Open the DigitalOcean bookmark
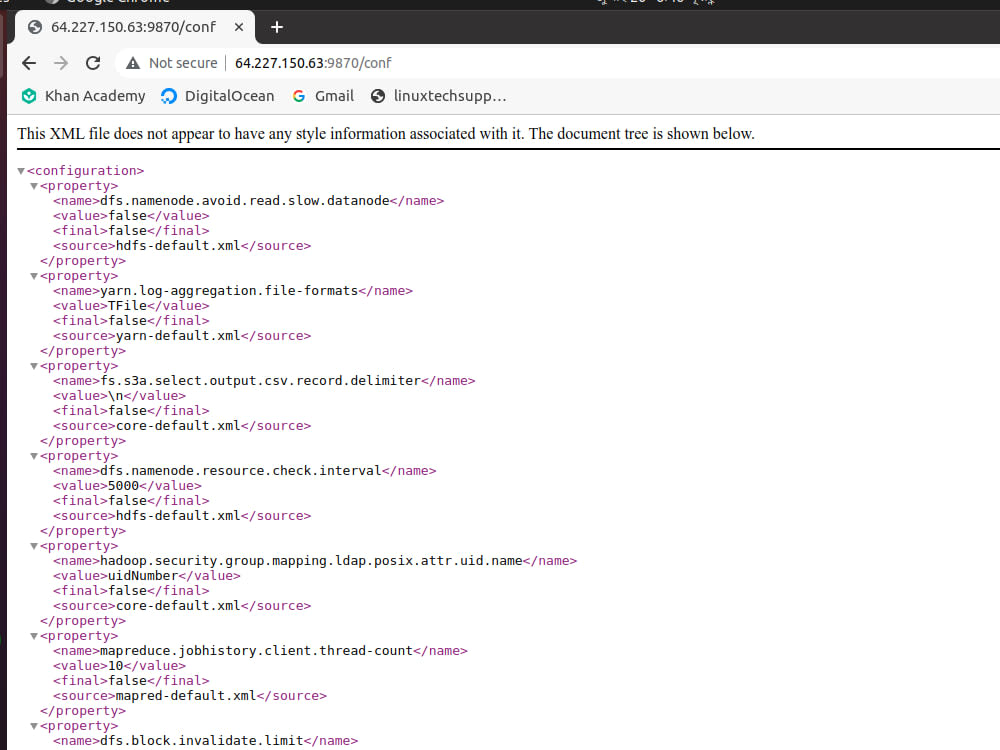Image resolution: width=1000 pixels, height=750 pixels. pyautogui.click(x=217, y=96)
